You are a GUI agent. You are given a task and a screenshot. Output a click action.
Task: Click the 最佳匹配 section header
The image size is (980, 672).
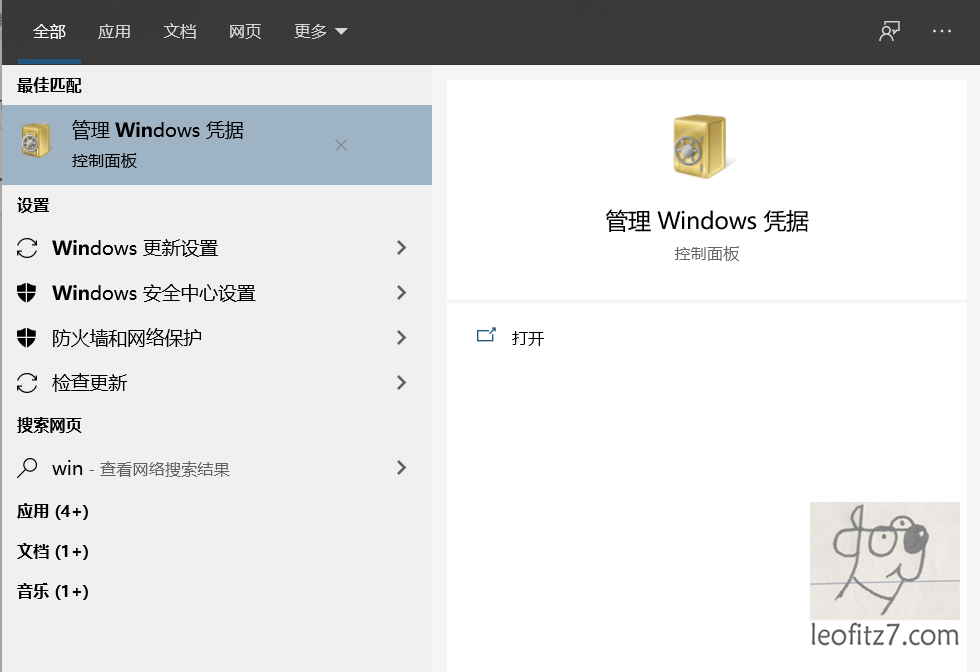pyautogui.click(x=49, y=86)
